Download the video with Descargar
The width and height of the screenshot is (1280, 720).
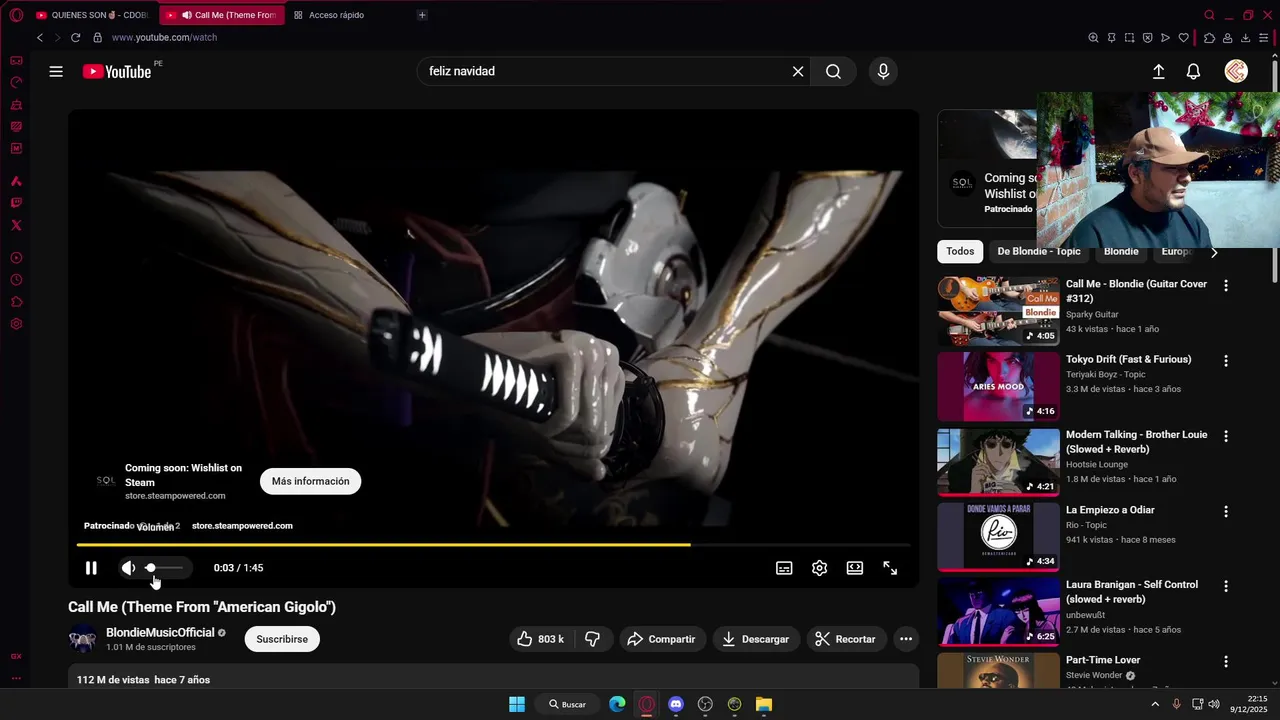[x=756, y=639]
